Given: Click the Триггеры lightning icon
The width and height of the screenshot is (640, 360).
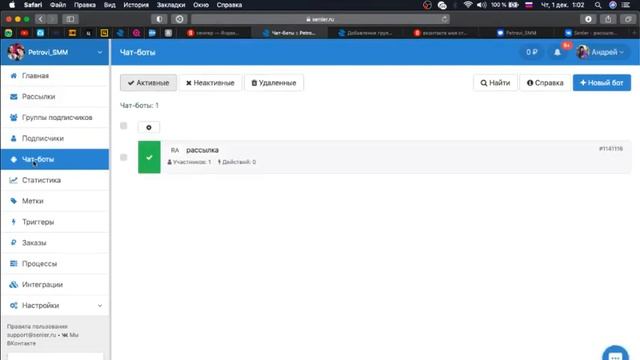Looking at the screenshot, I should point(13,222).
